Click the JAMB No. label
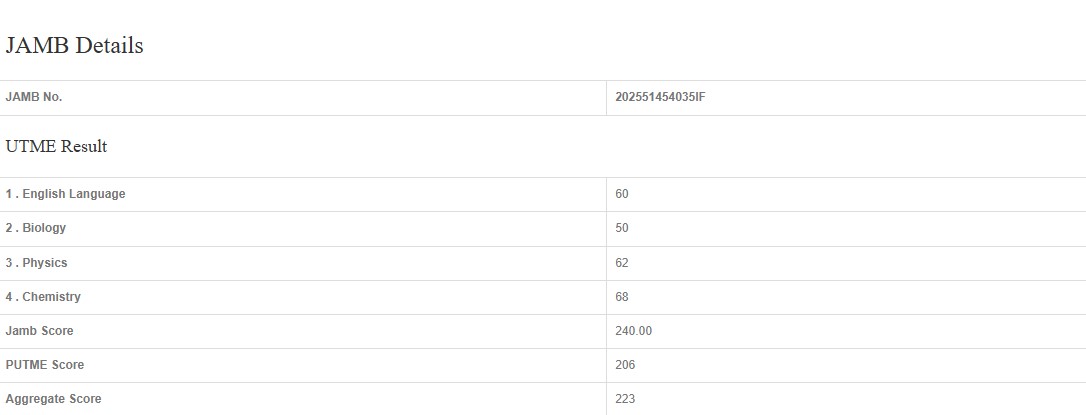 click(34, 98)
